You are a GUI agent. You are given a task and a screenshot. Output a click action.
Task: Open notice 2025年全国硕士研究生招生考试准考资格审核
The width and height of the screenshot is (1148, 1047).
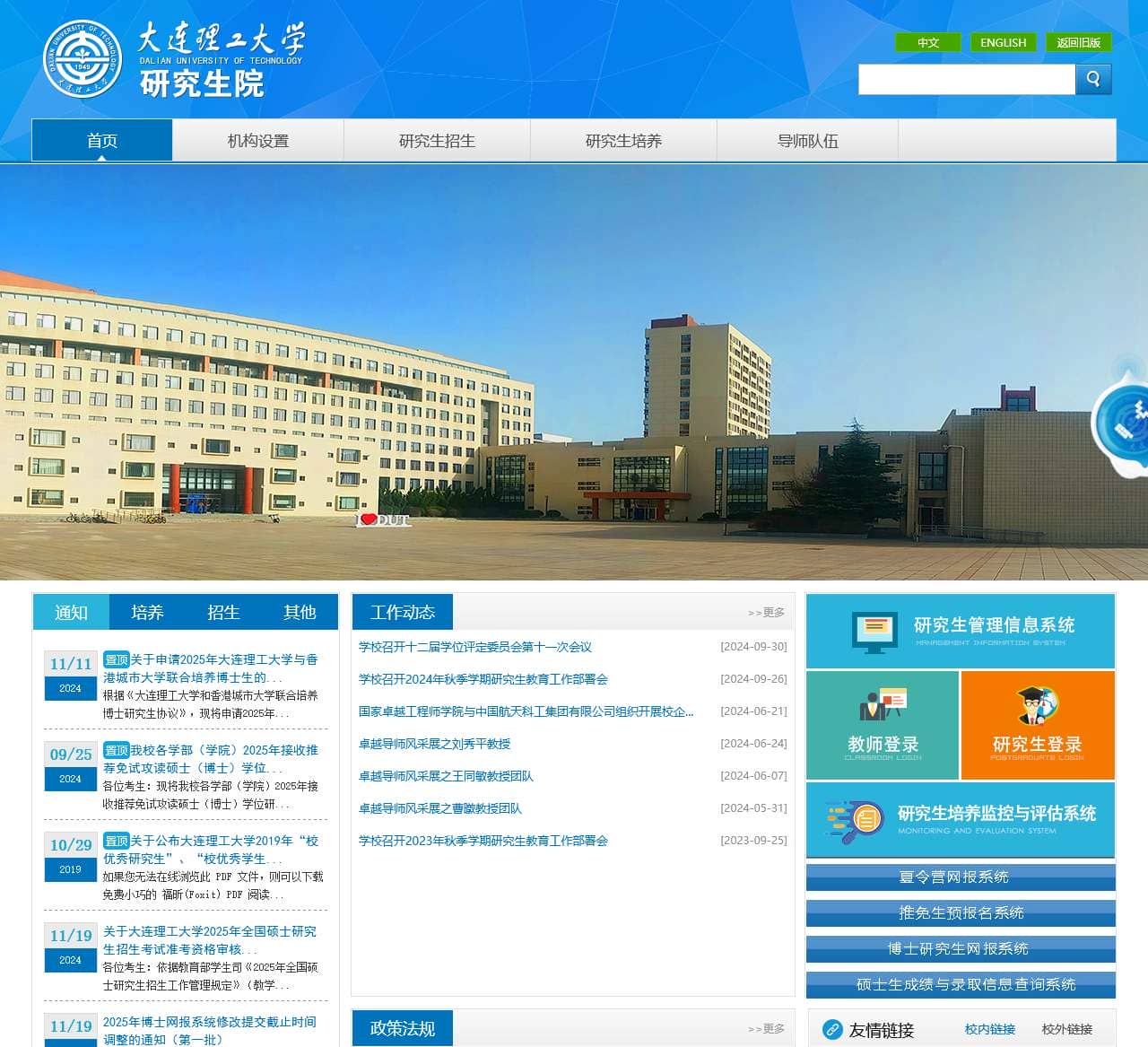tap(210, 940)
